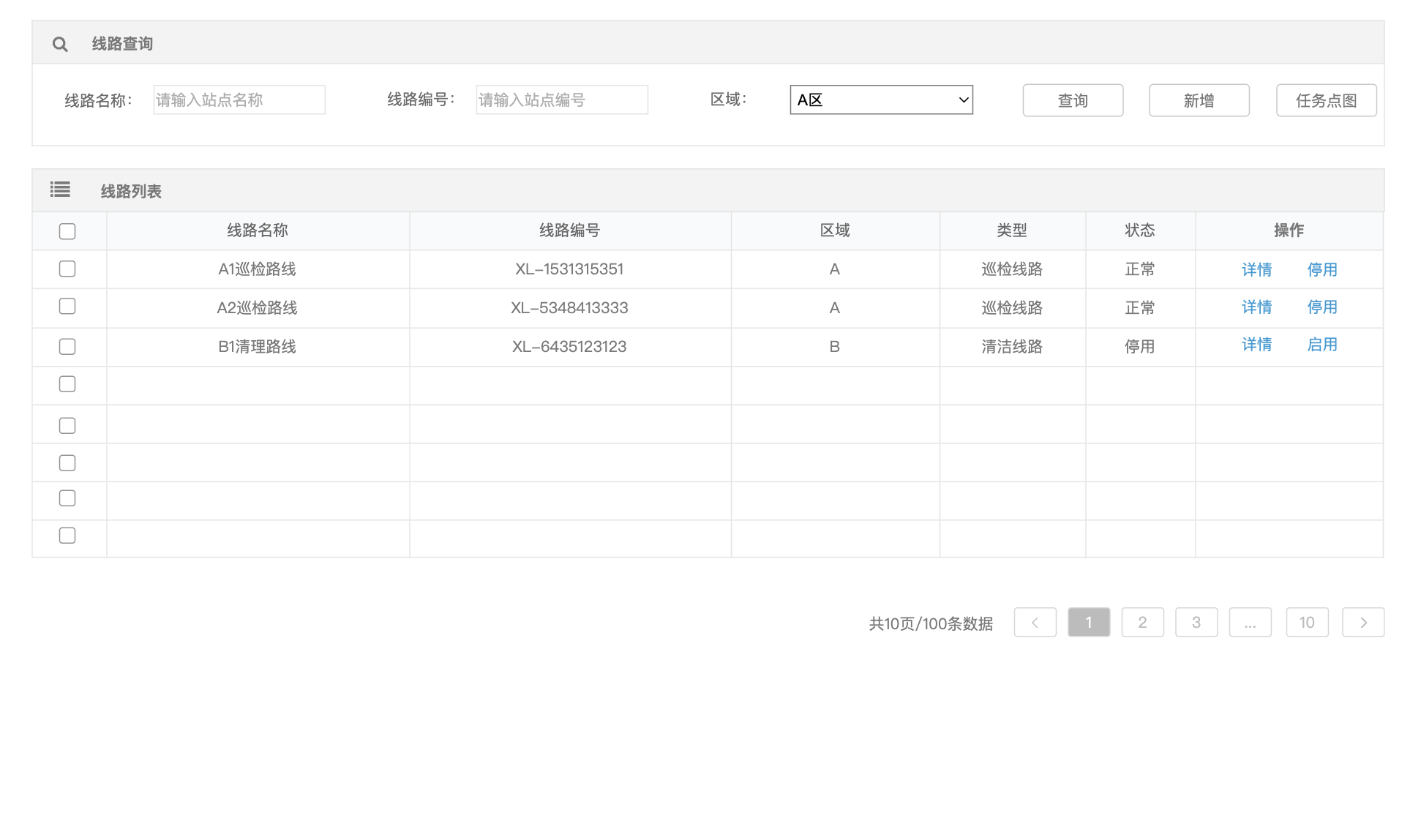Focus the 线路编号 input field

tap(561, 100)
